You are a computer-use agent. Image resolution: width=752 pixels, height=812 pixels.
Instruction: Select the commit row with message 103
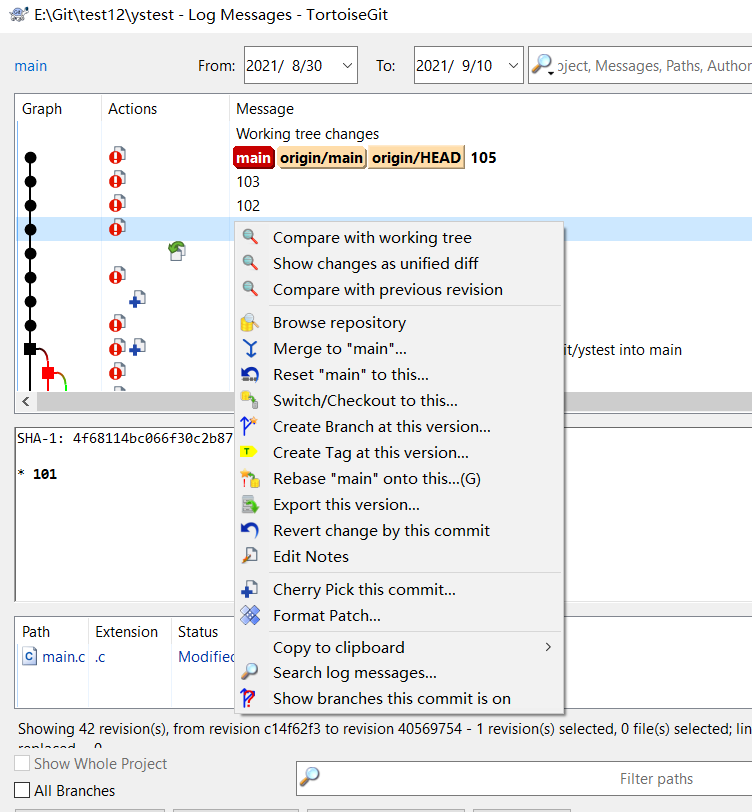click(384, 181)
